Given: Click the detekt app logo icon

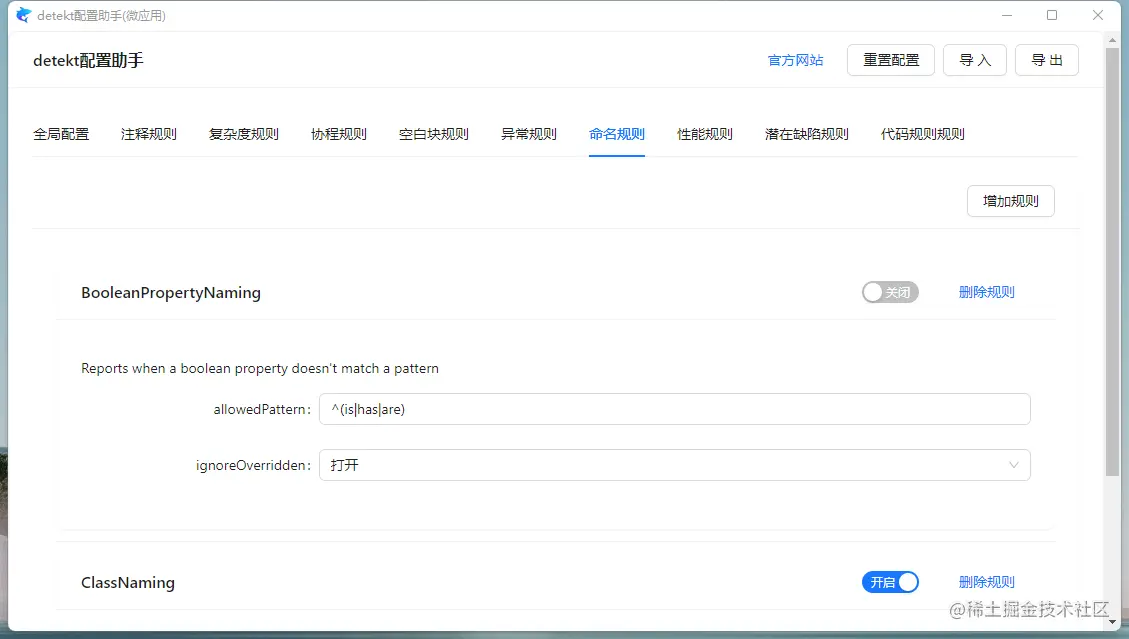Looking at the screenshot, I should (x=24, y=15).
